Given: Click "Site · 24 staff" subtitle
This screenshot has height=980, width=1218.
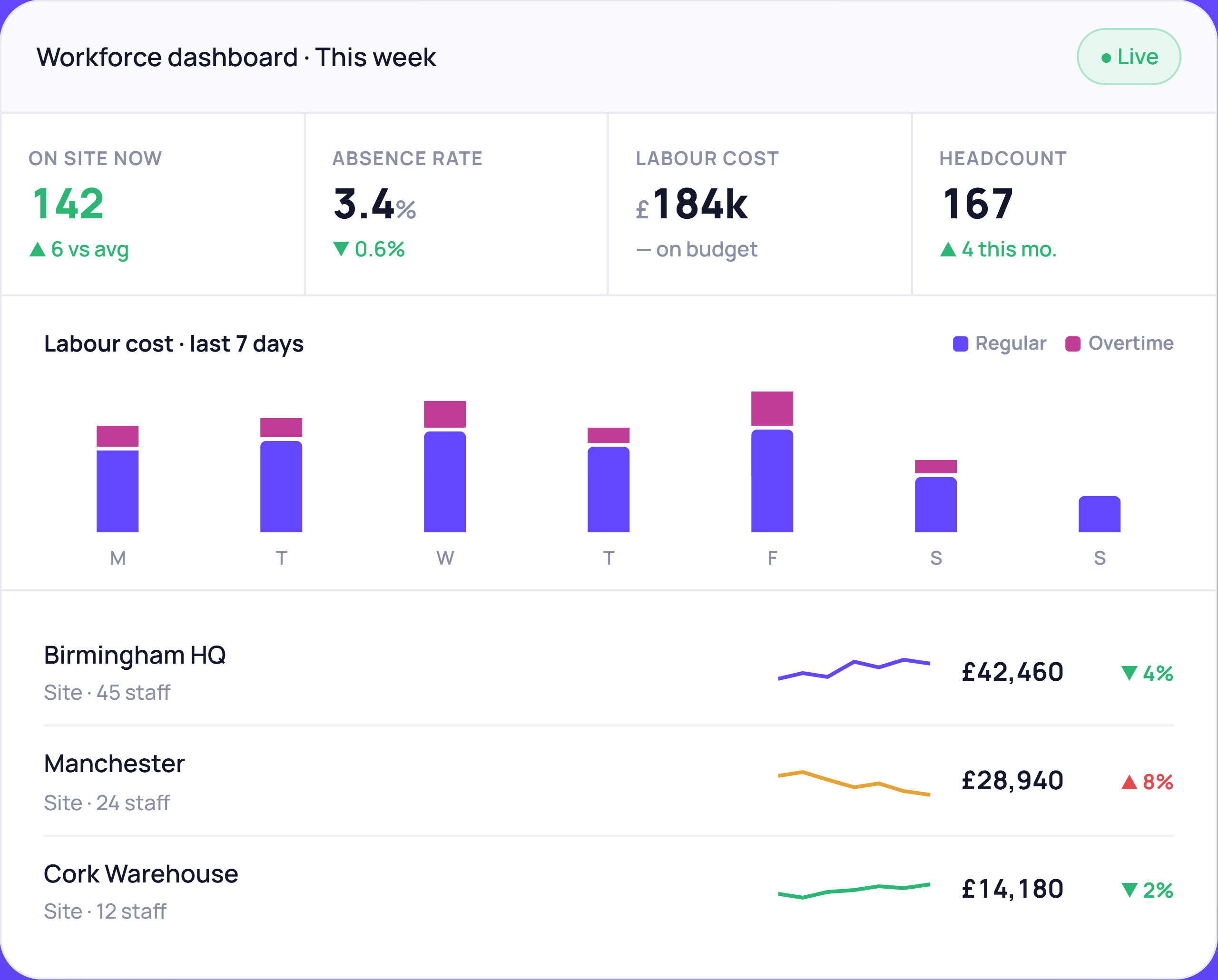Looking at the screenshot, I should coord(107,803).
